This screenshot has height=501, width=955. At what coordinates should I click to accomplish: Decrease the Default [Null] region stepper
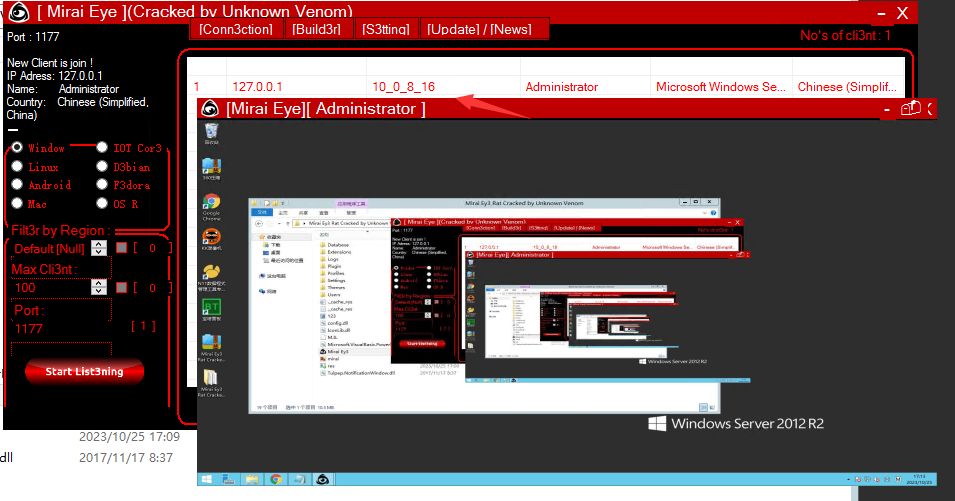(x=99, y=251)
